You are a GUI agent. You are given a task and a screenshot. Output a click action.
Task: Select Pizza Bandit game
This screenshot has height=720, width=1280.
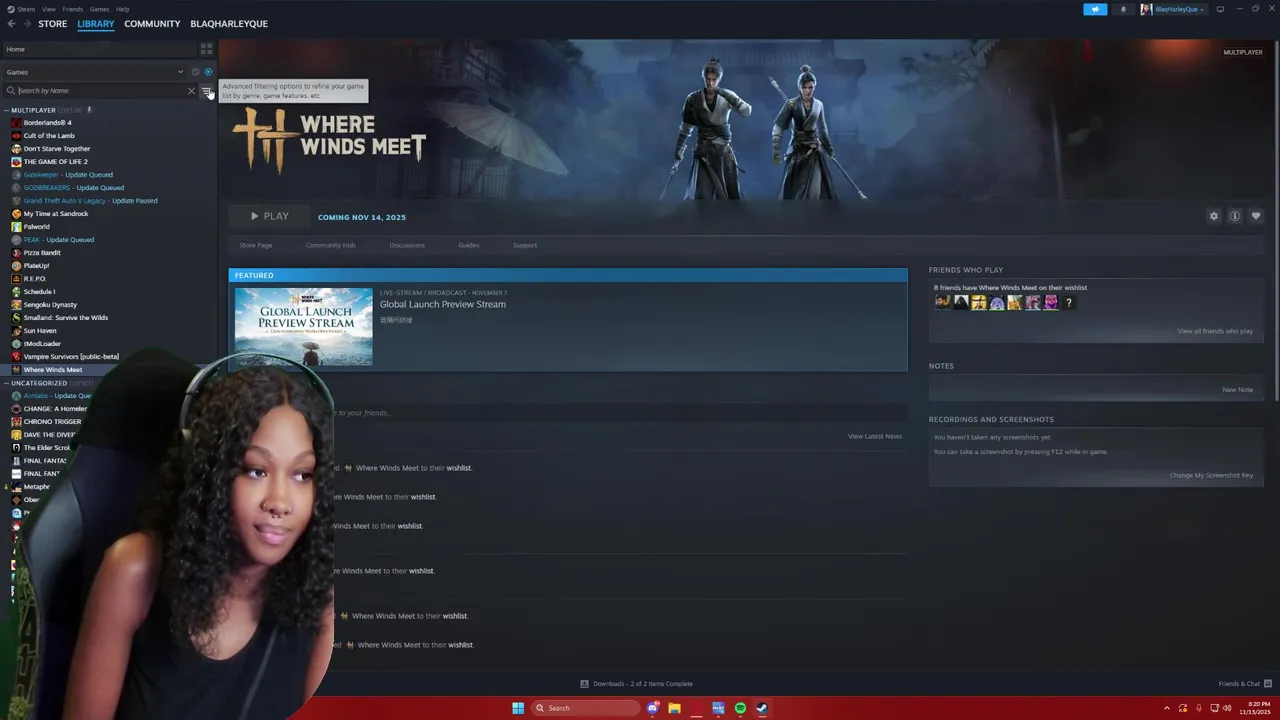coord(42,253)
